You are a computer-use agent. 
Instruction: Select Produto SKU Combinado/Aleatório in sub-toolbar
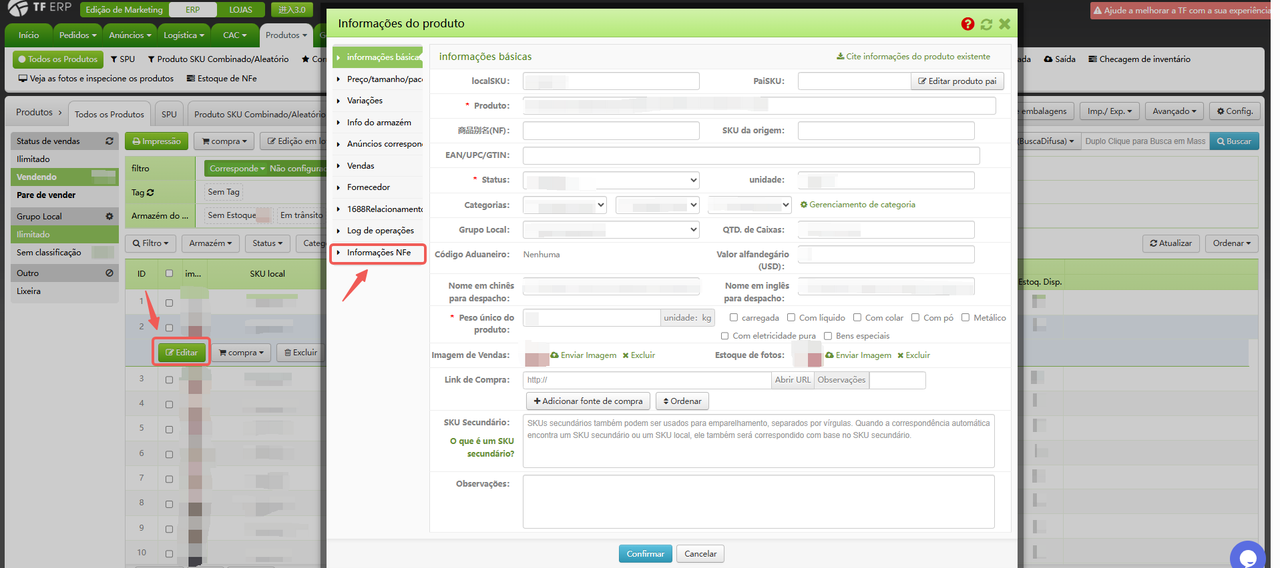click(218, 59)
